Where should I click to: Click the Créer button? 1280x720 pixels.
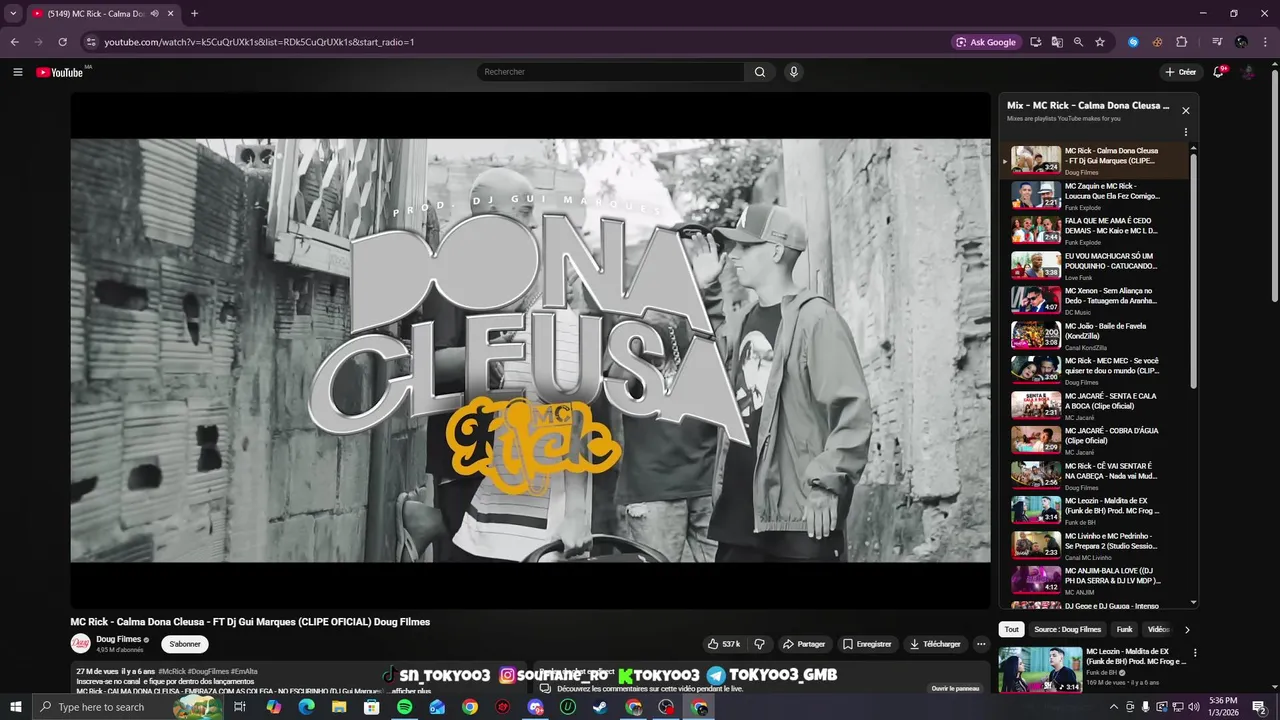[1181, 72]
